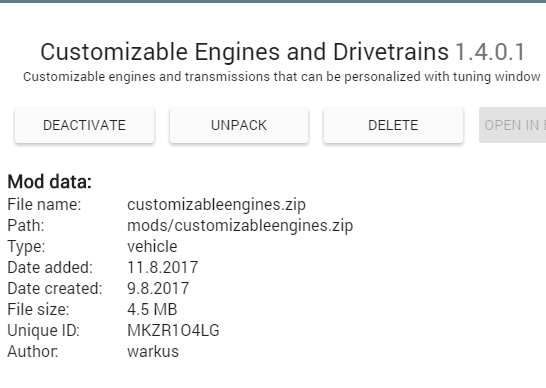Select the MKZR1O4LG unique ID
546x388 pixels.
click(x=173, y=330)
